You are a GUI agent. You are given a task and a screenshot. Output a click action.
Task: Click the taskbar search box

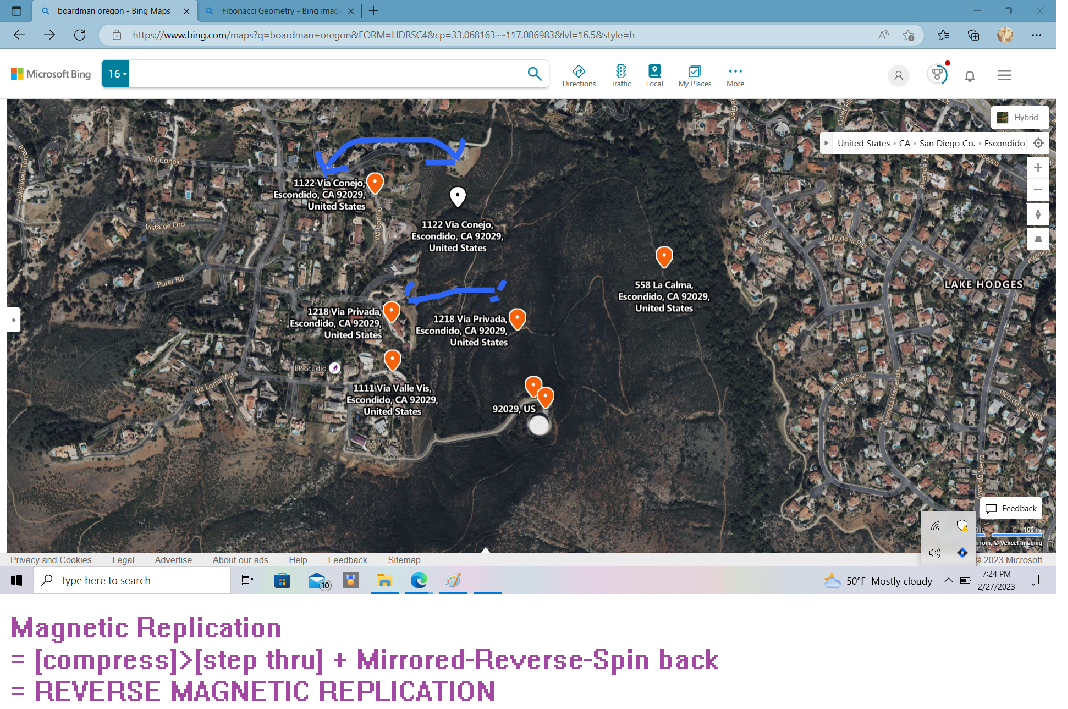132,580
